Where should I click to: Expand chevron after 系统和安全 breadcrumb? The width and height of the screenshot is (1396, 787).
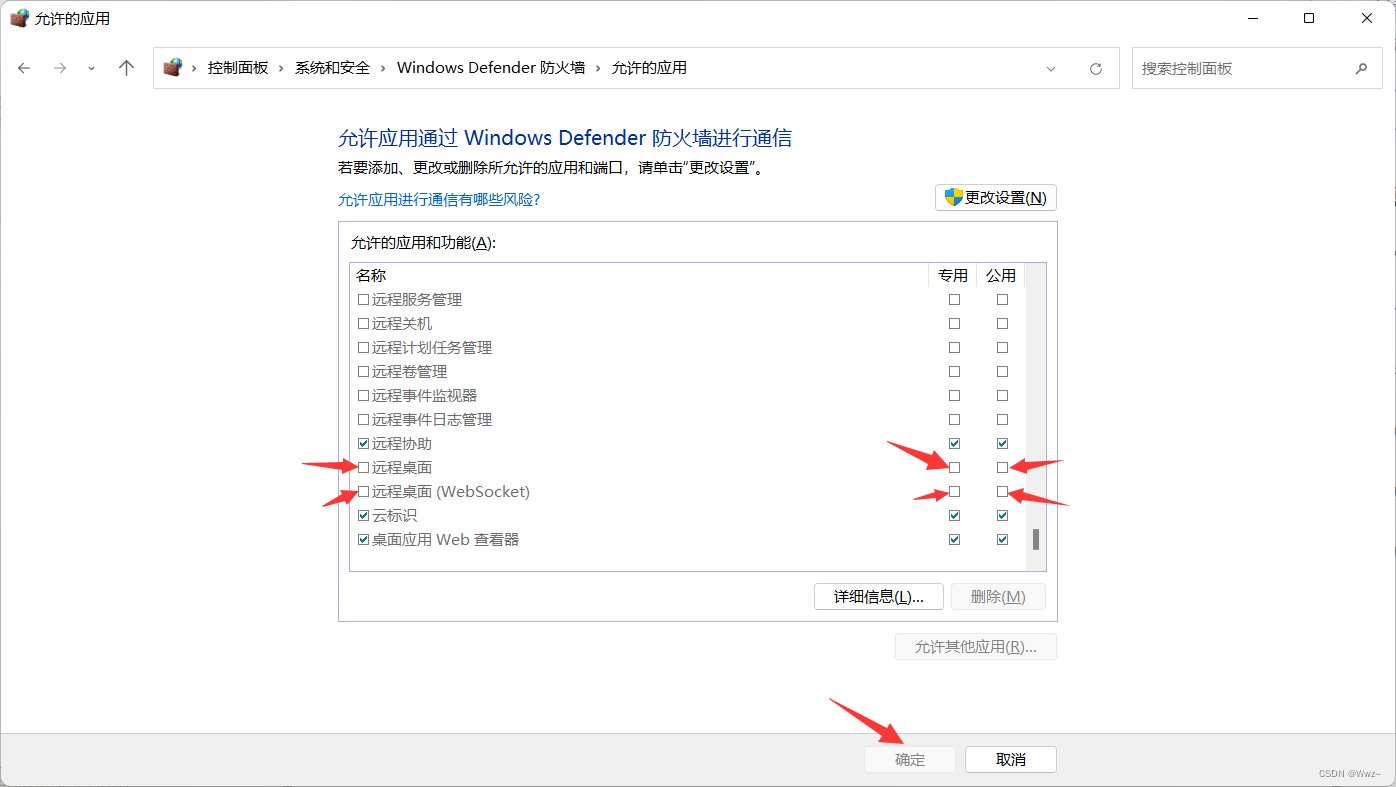[384, 68]
